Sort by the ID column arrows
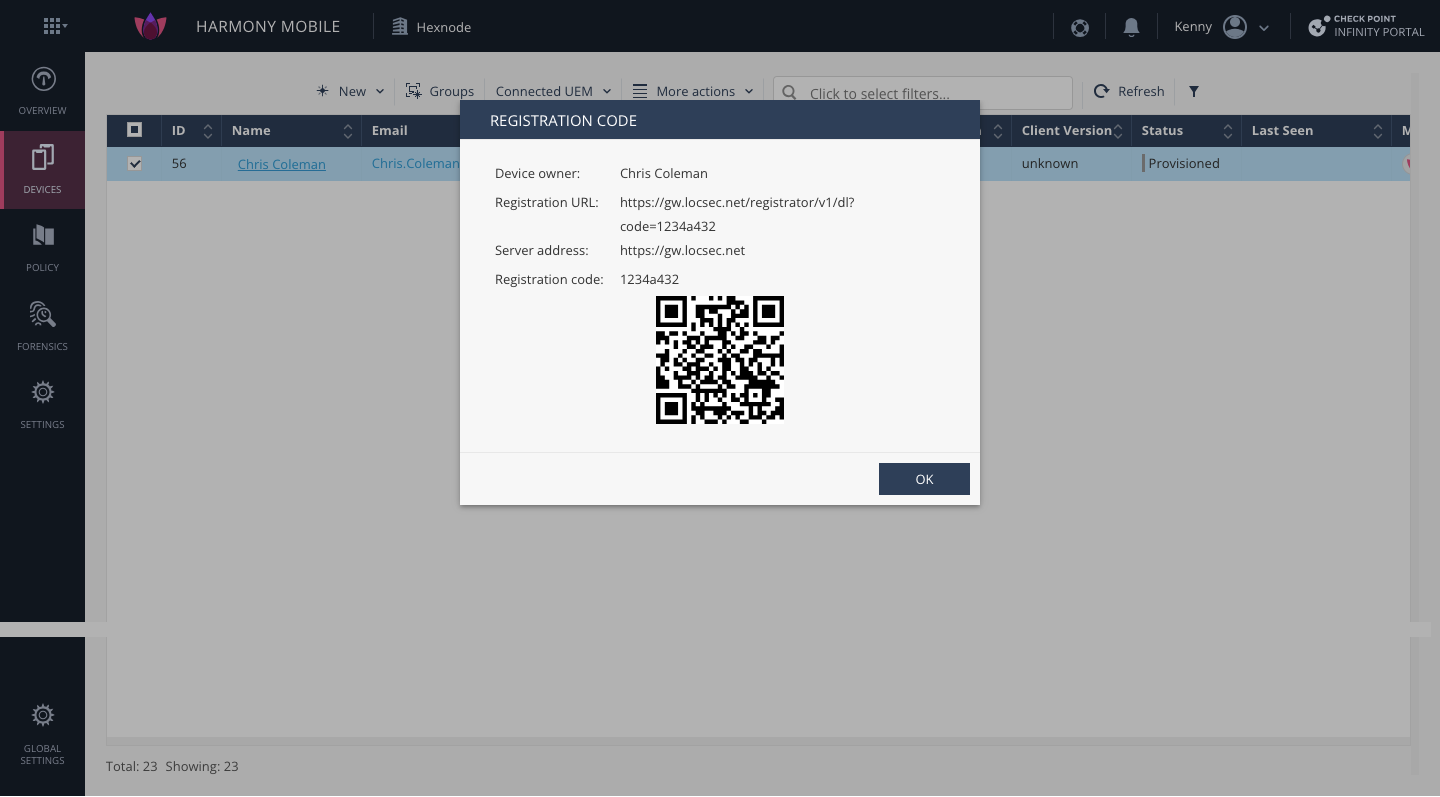The image size is (1440, 797). point(208,131)
